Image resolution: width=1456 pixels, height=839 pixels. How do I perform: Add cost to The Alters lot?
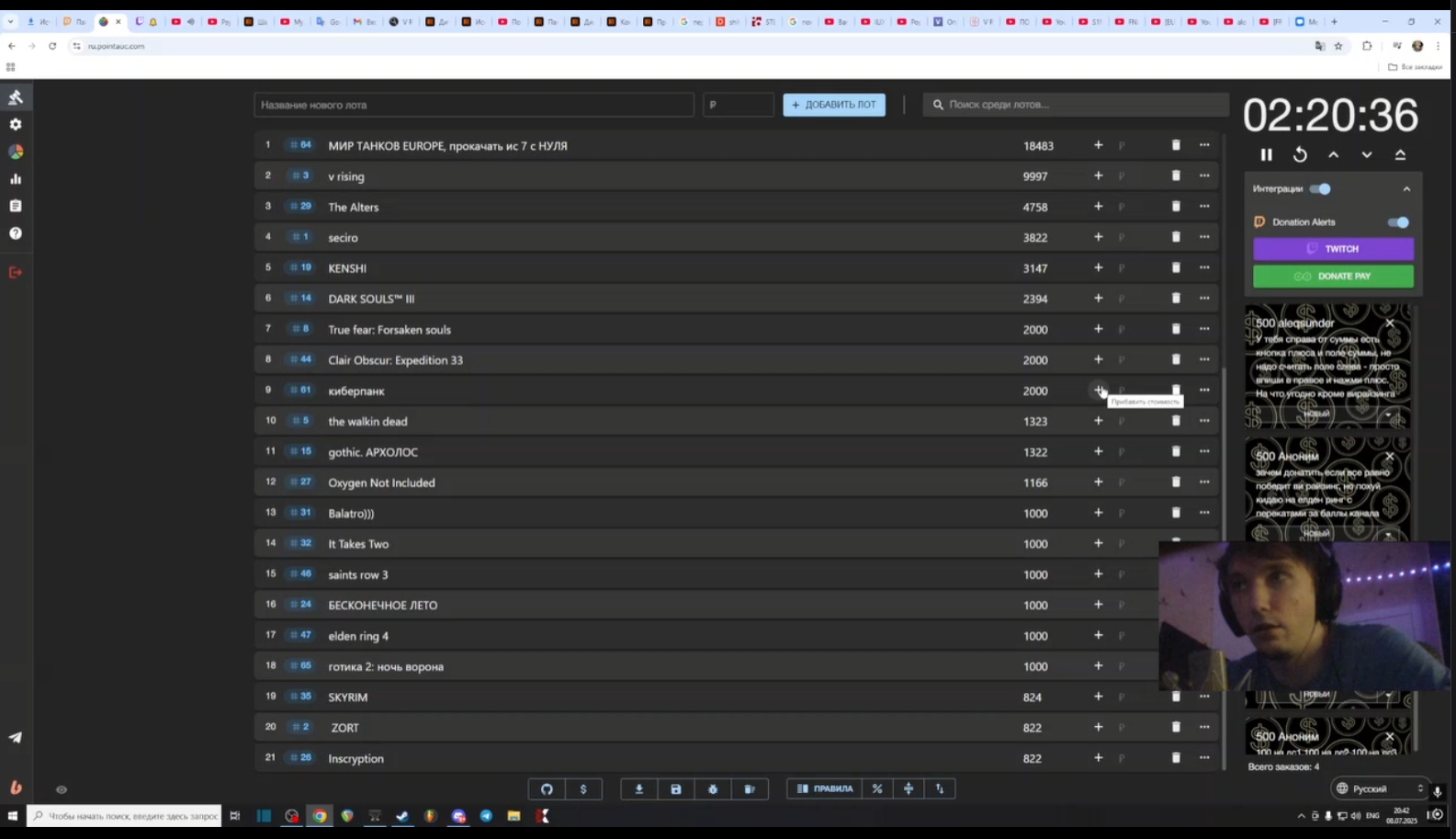tap(1098, 207)
